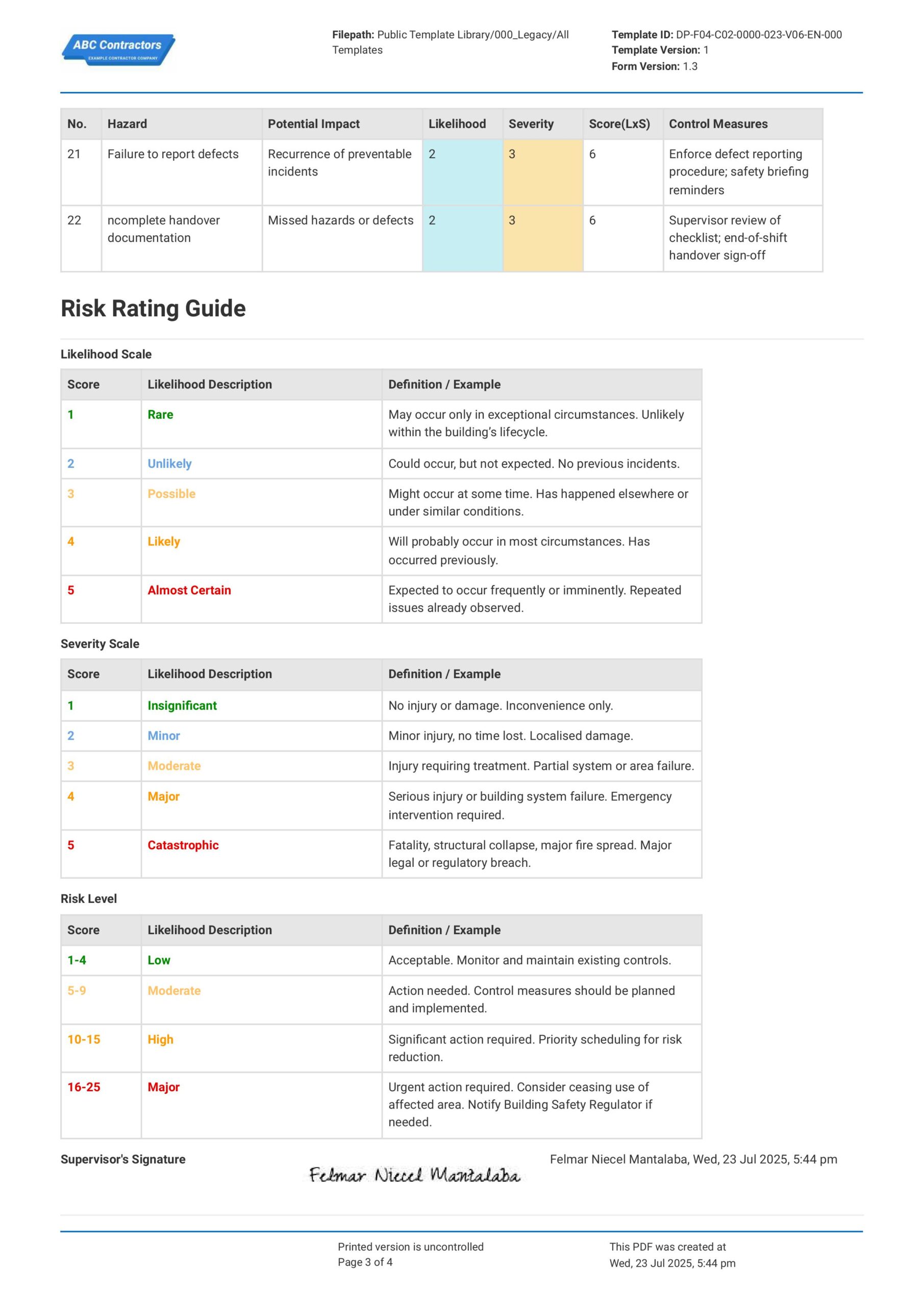Click the blue Likelihood cell for hazard 21
Screen dimensions: 924x1306
[462, 172]
